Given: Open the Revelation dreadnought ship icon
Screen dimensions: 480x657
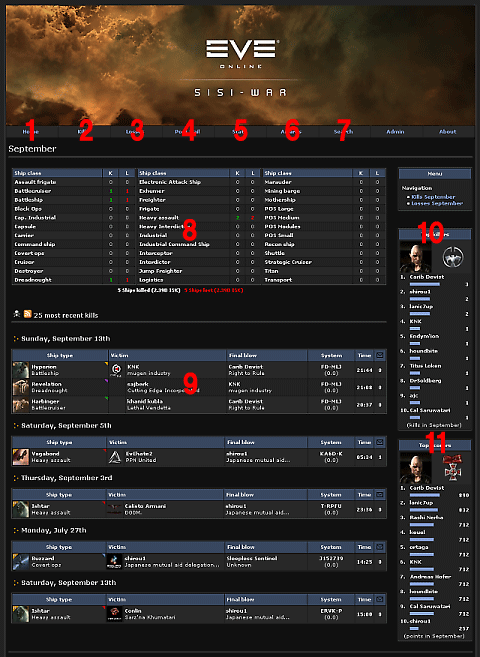Looking at the screenshot, I should pos(21,387).
